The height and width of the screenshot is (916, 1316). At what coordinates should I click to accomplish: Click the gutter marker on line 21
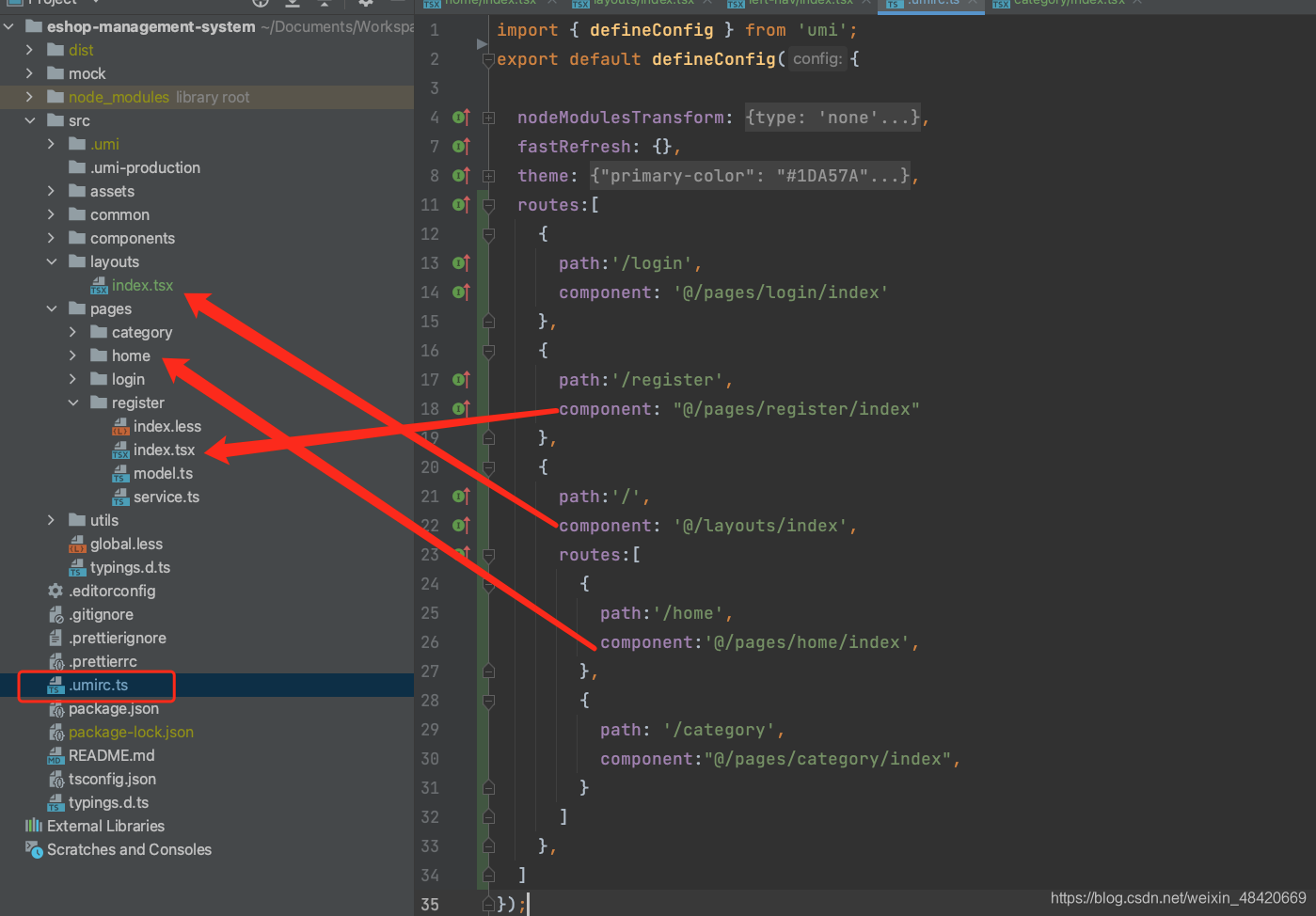(461, 497)
